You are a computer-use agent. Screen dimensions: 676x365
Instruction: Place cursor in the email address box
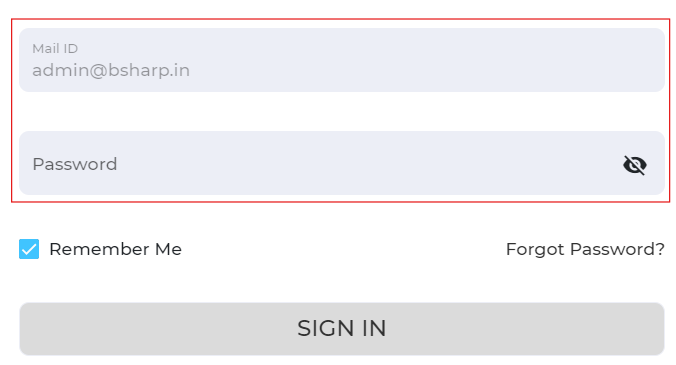point(341,60)
